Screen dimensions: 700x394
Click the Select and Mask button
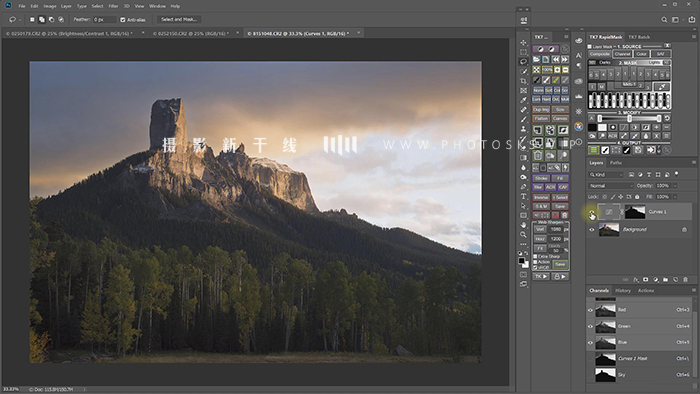(179, 20)
